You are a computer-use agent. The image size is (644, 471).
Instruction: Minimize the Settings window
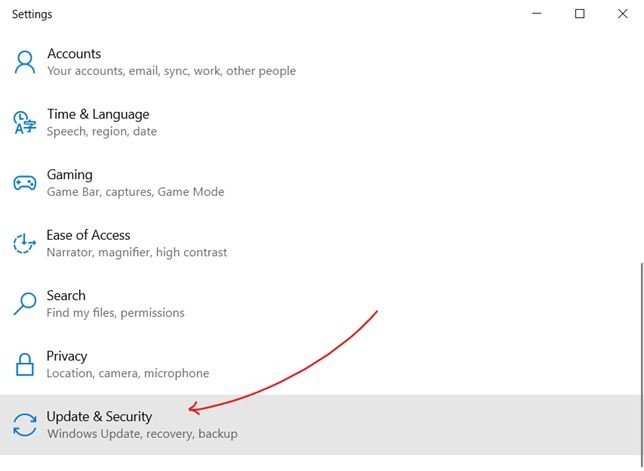534,14
